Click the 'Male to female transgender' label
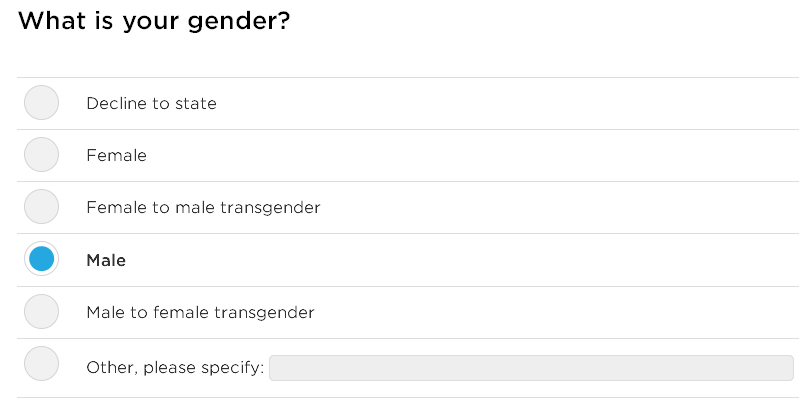Image resolution: width=808 pixels, height=400 pixels. pyautogui.click(x=200, y=312)
